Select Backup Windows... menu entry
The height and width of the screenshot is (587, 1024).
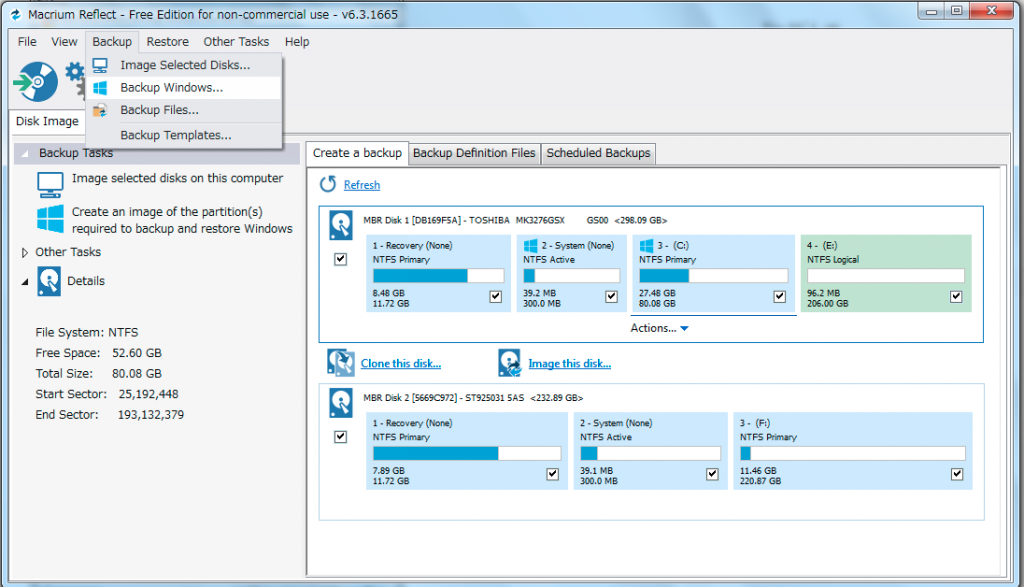[184, 87]
